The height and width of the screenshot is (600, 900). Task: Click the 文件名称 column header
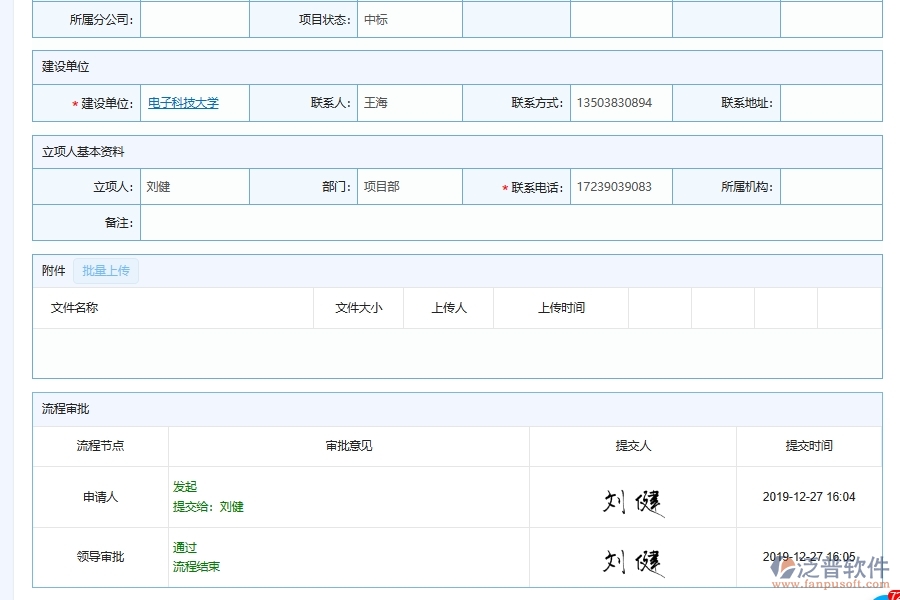(x=76, y=308)
